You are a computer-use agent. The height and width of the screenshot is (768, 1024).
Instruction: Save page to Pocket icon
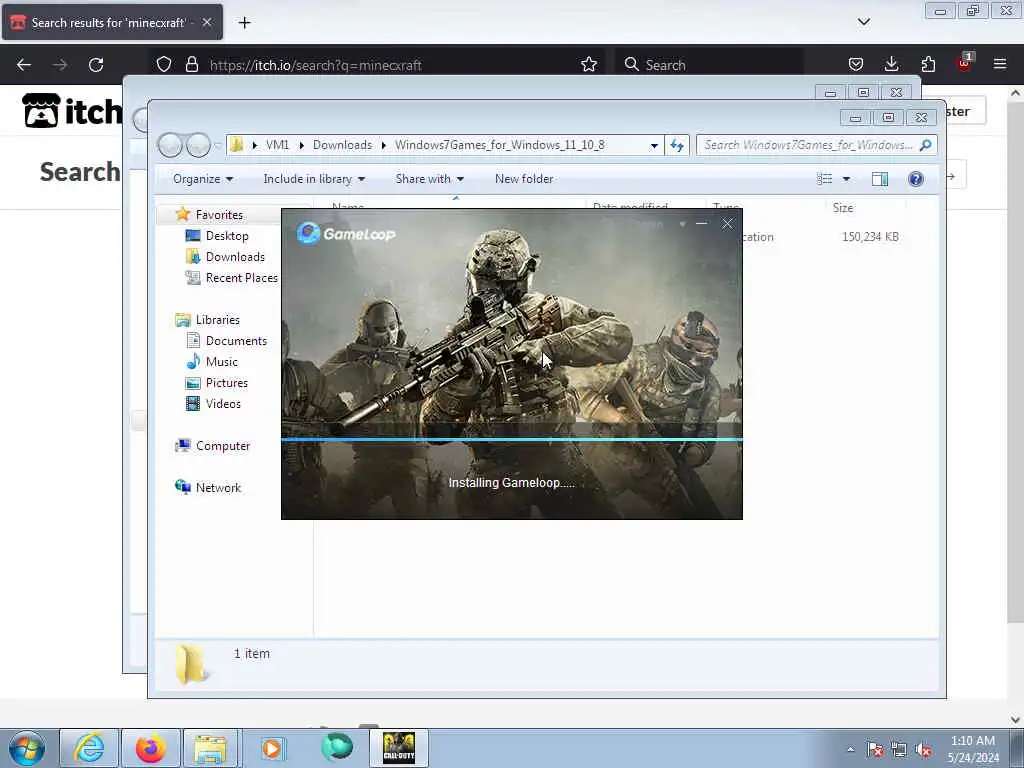pos(856,64)
